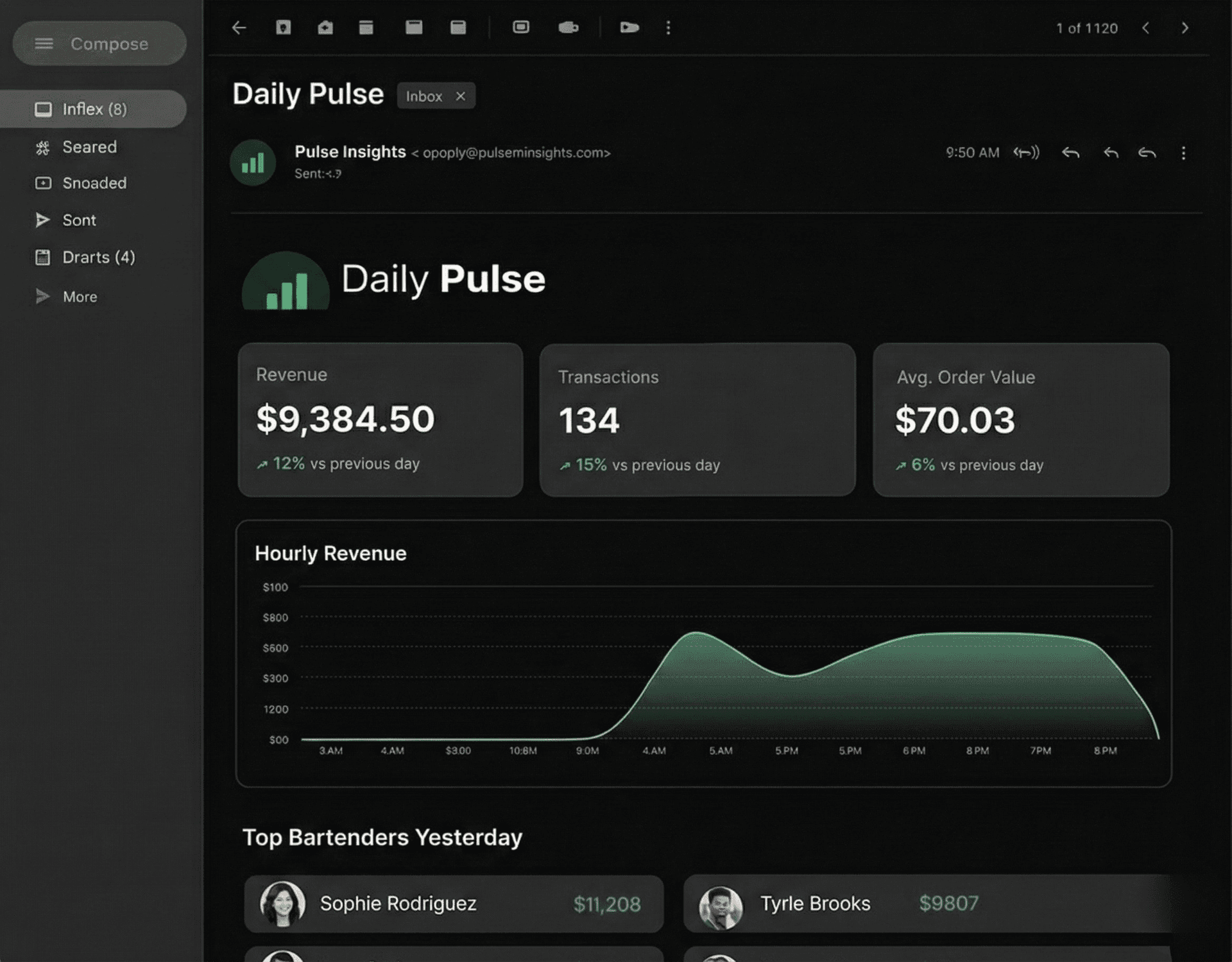The height and width of the screenshot is (962, 1232).
Task: Mark the email as unread
Action: (x=414, y=28)
